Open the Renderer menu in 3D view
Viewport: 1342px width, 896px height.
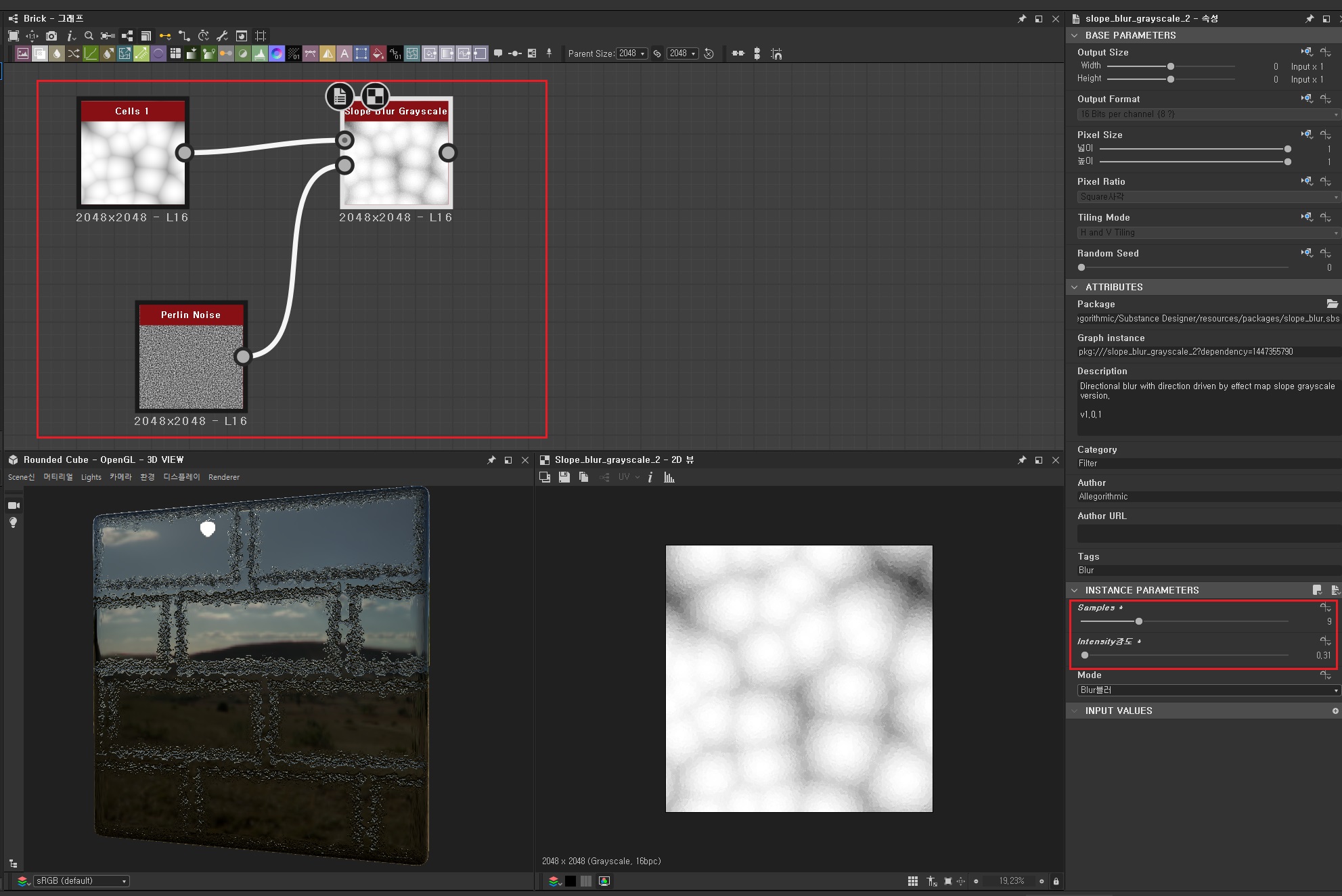point(224,477)
